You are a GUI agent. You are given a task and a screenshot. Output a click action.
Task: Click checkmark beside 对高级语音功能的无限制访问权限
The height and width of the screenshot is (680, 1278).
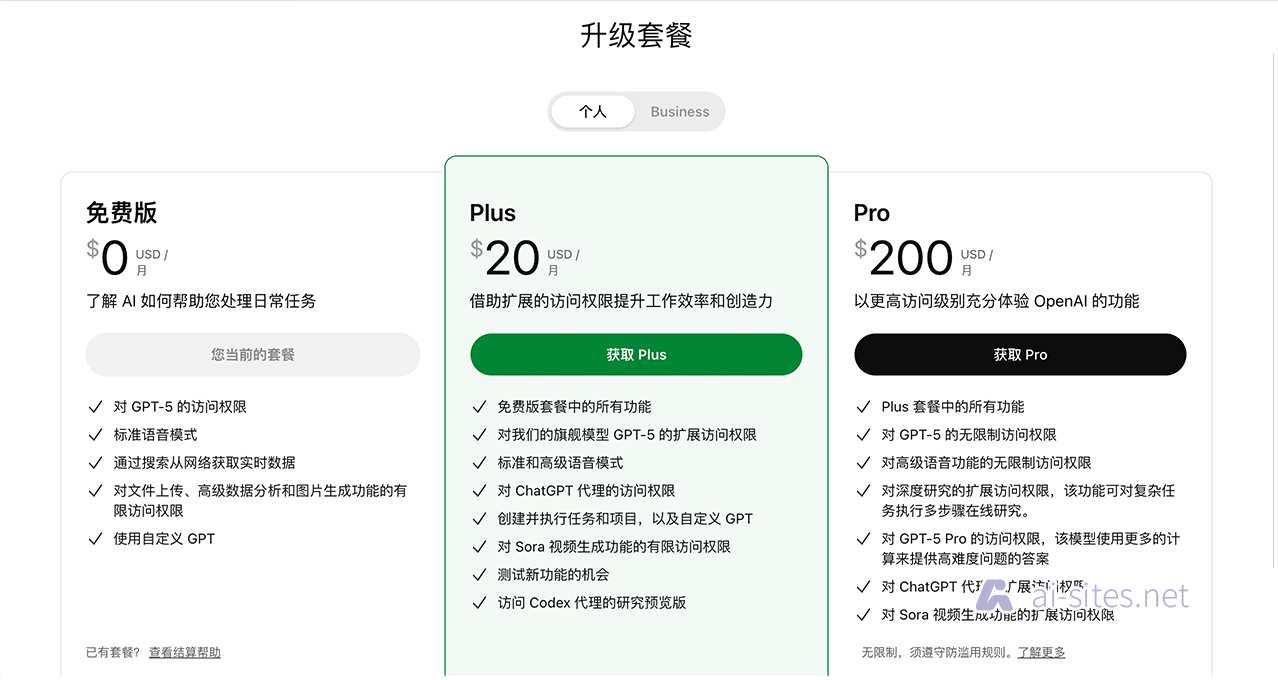point(863,463)
